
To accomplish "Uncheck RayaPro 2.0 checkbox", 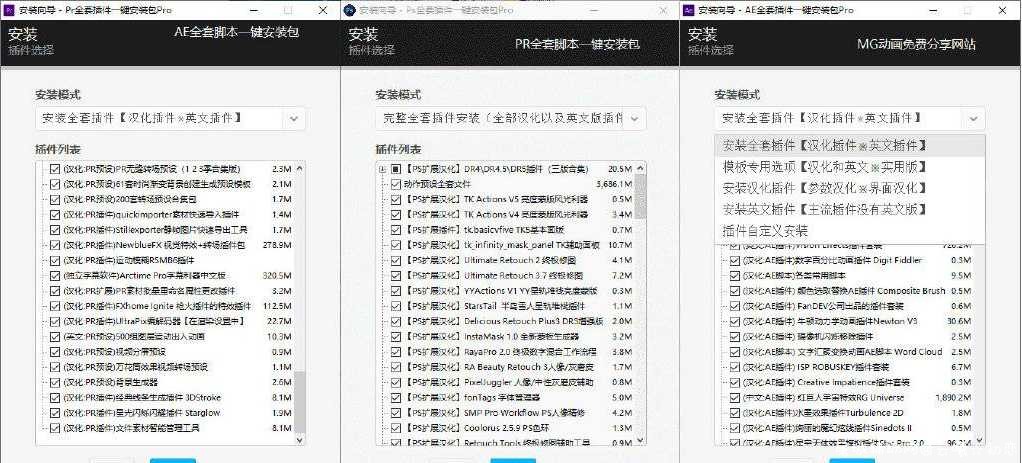I will 396,352.
